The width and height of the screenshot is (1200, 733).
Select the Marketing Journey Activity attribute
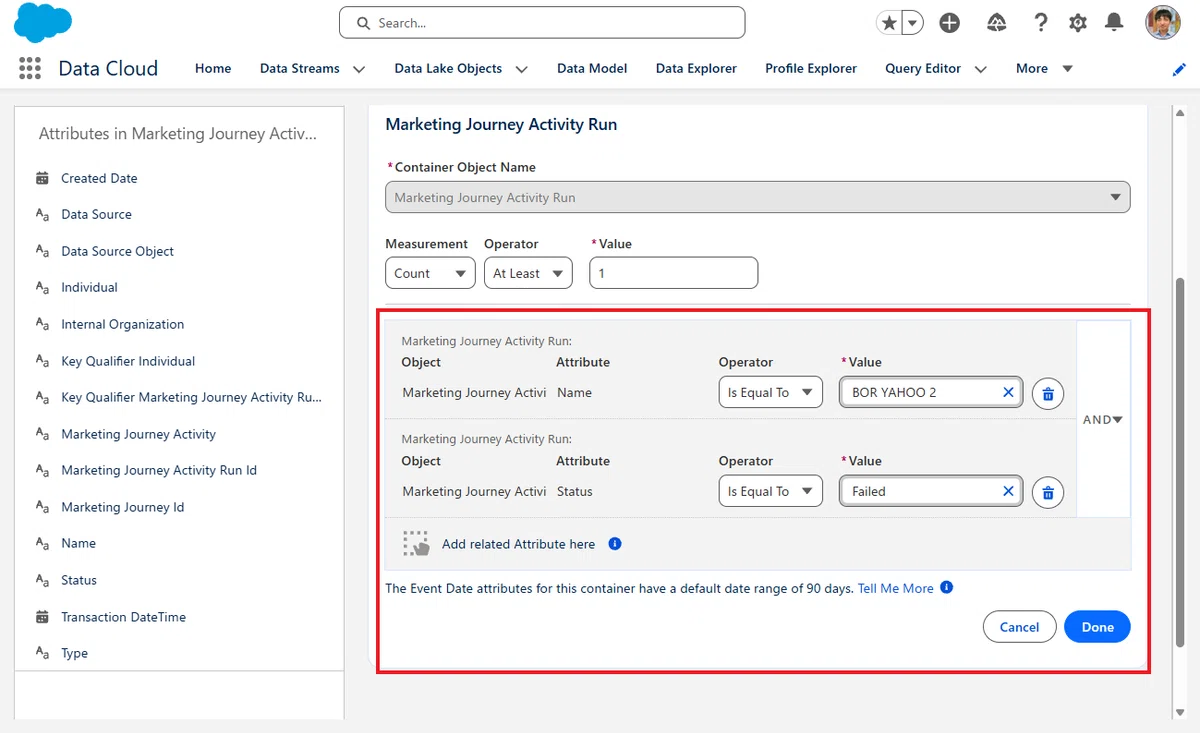[138, 434]
